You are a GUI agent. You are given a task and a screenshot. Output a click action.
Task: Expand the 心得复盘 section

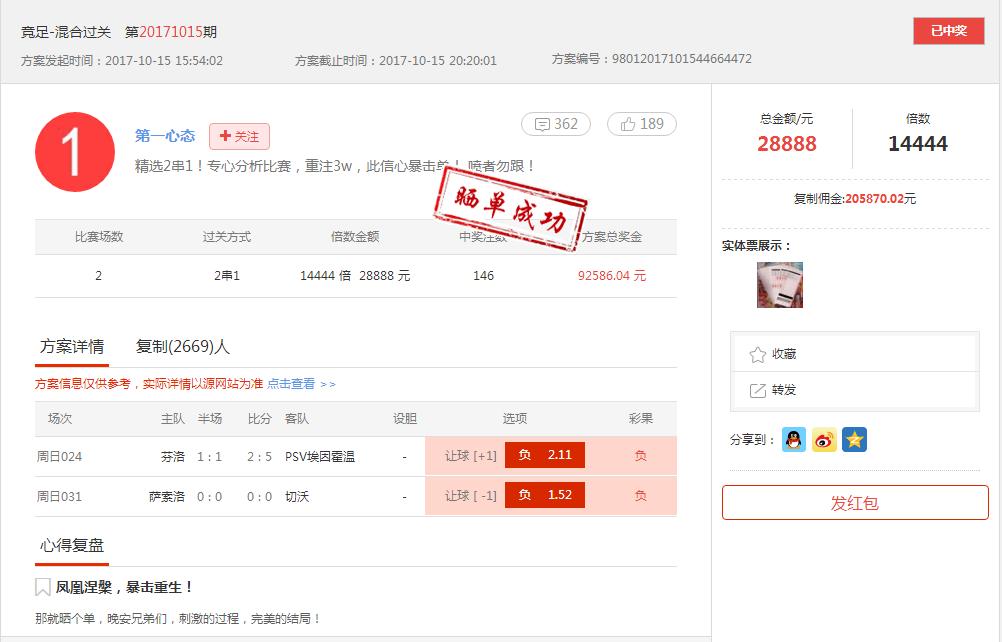pos(71,543)
